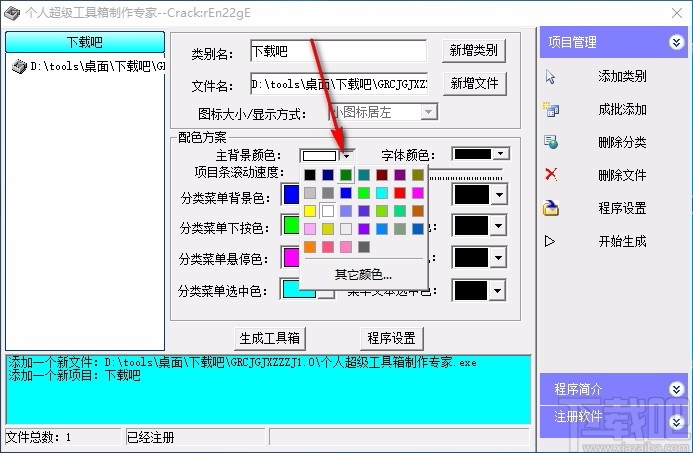Click the 新增类别 button
Viewport: 693px width, 453px height.
473,50
